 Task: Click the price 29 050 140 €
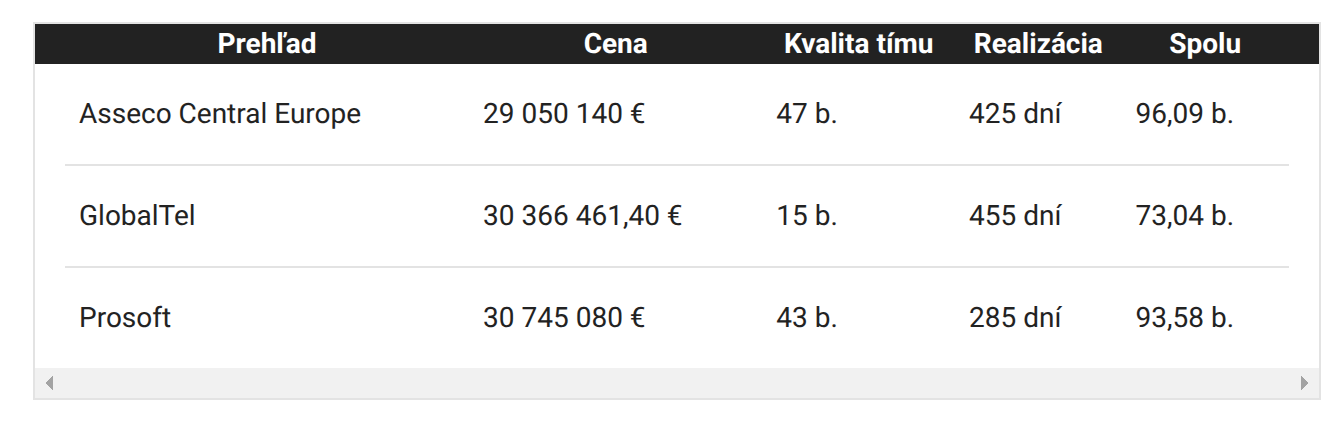(x=564, y=114)
